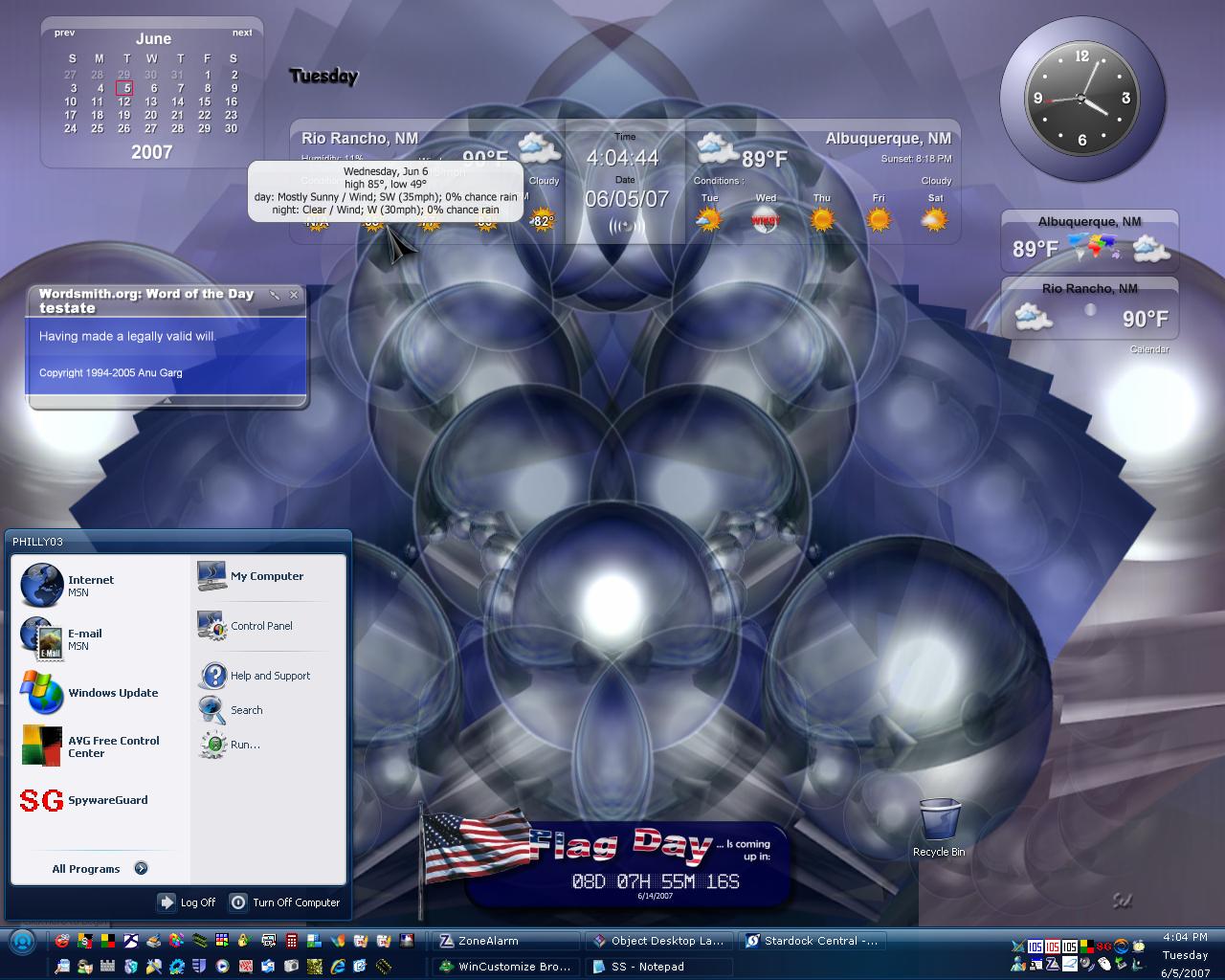Switch to ZoneAlarm taskbar window
The image size is (1225, 980).
(507, 941)
